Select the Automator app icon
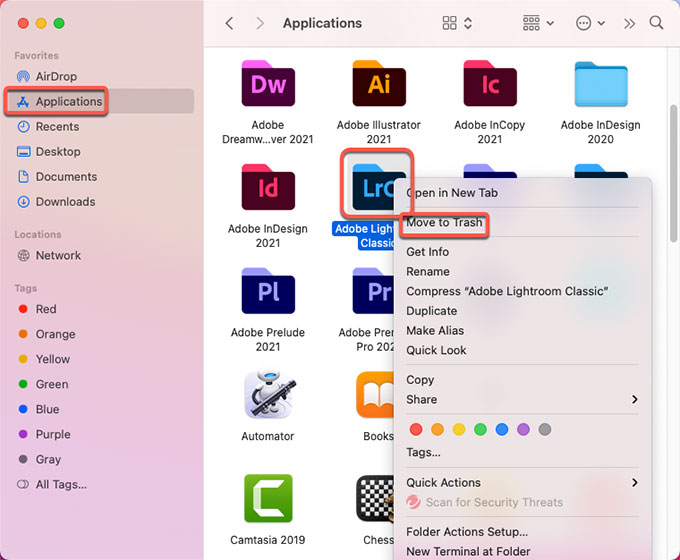The height and width of the screenshot is (560, 680). tap(268, 394)
